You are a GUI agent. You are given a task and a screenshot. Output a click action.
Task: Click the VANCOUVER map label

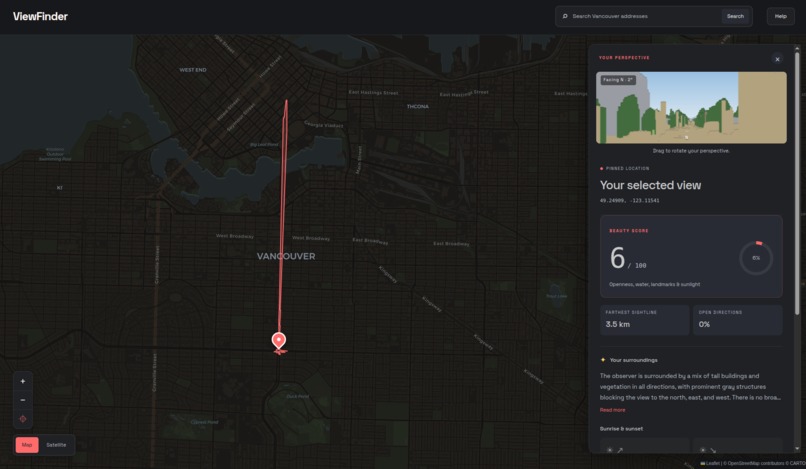click(x=286, y=256)
